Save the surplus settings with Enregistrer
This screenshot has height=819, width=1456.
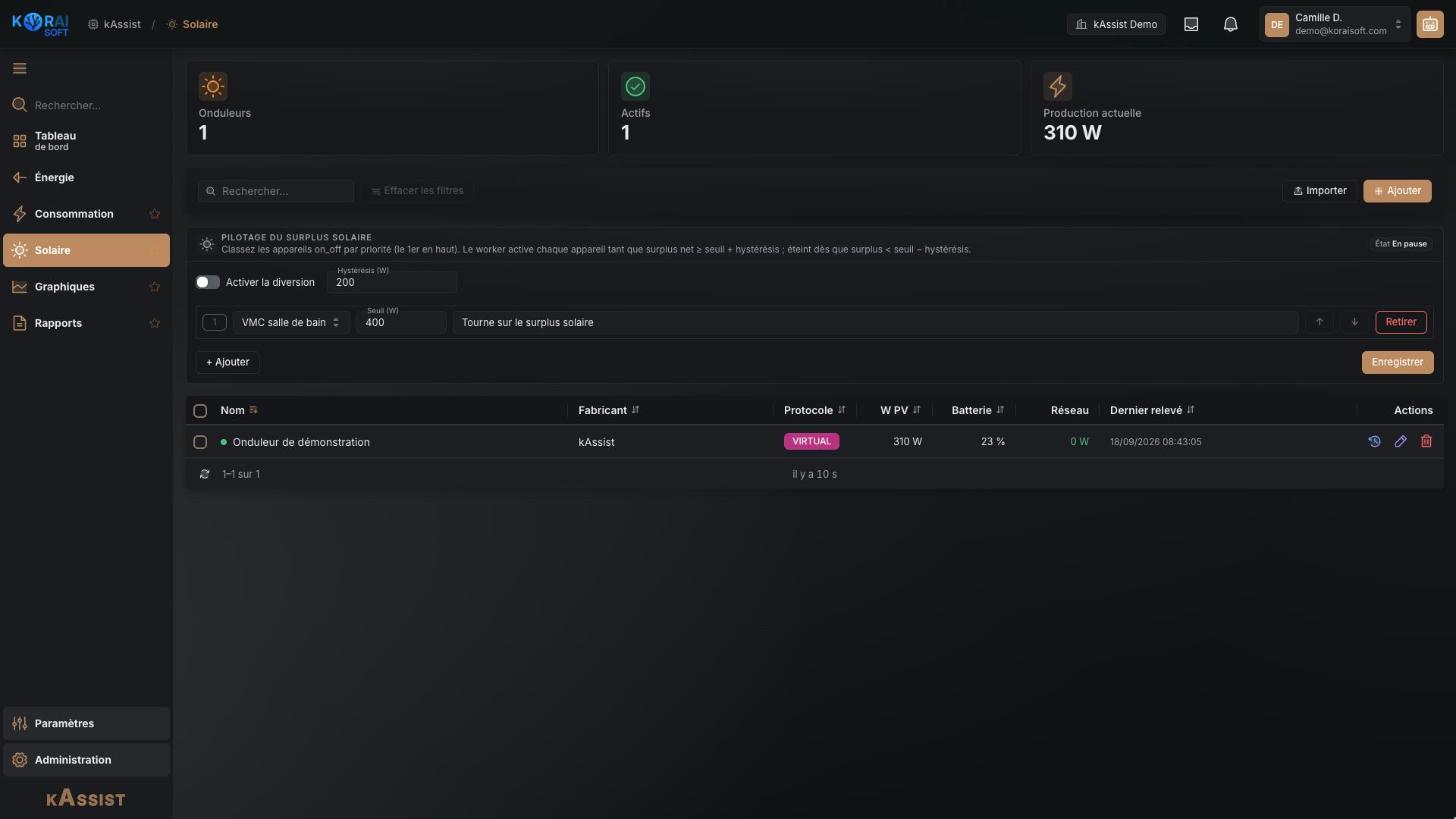coord(1397,362)
